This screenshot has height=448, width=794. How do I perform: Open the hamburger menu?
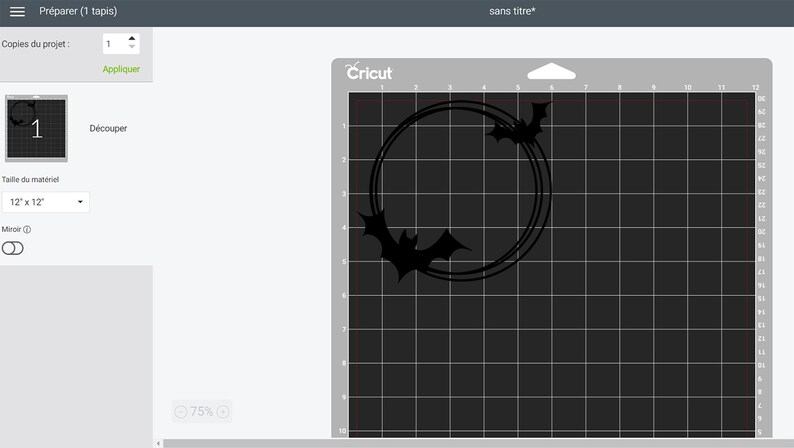[17, 11]
